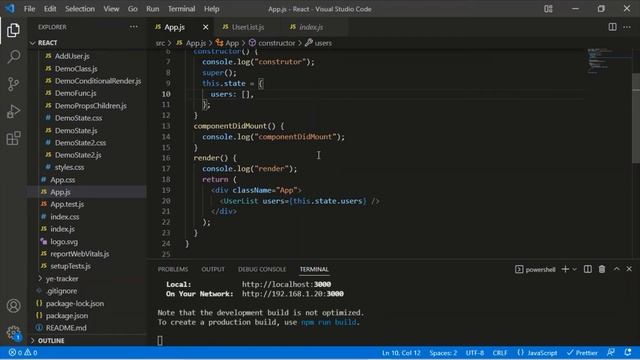Screen dimensions: 640x360
Task: Switch to the Debug Console tab
Action: click(x=262, y=269)
